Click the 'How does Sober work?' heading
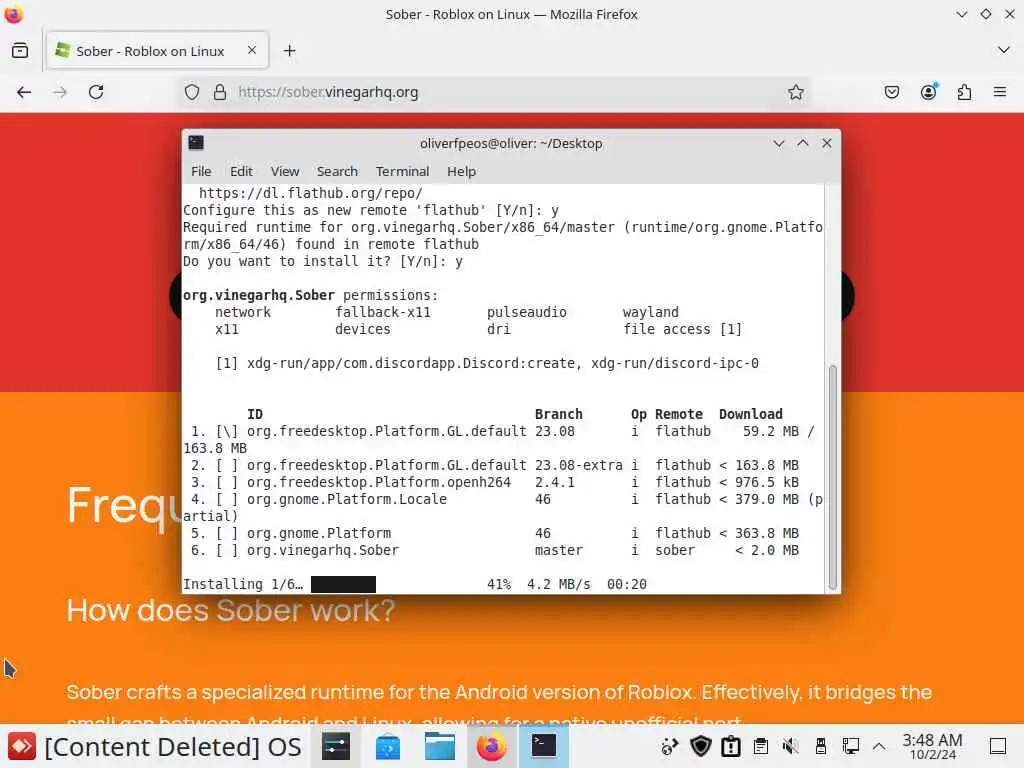The height and width of the screenshot is (768, 1024). tap(231, 611)
